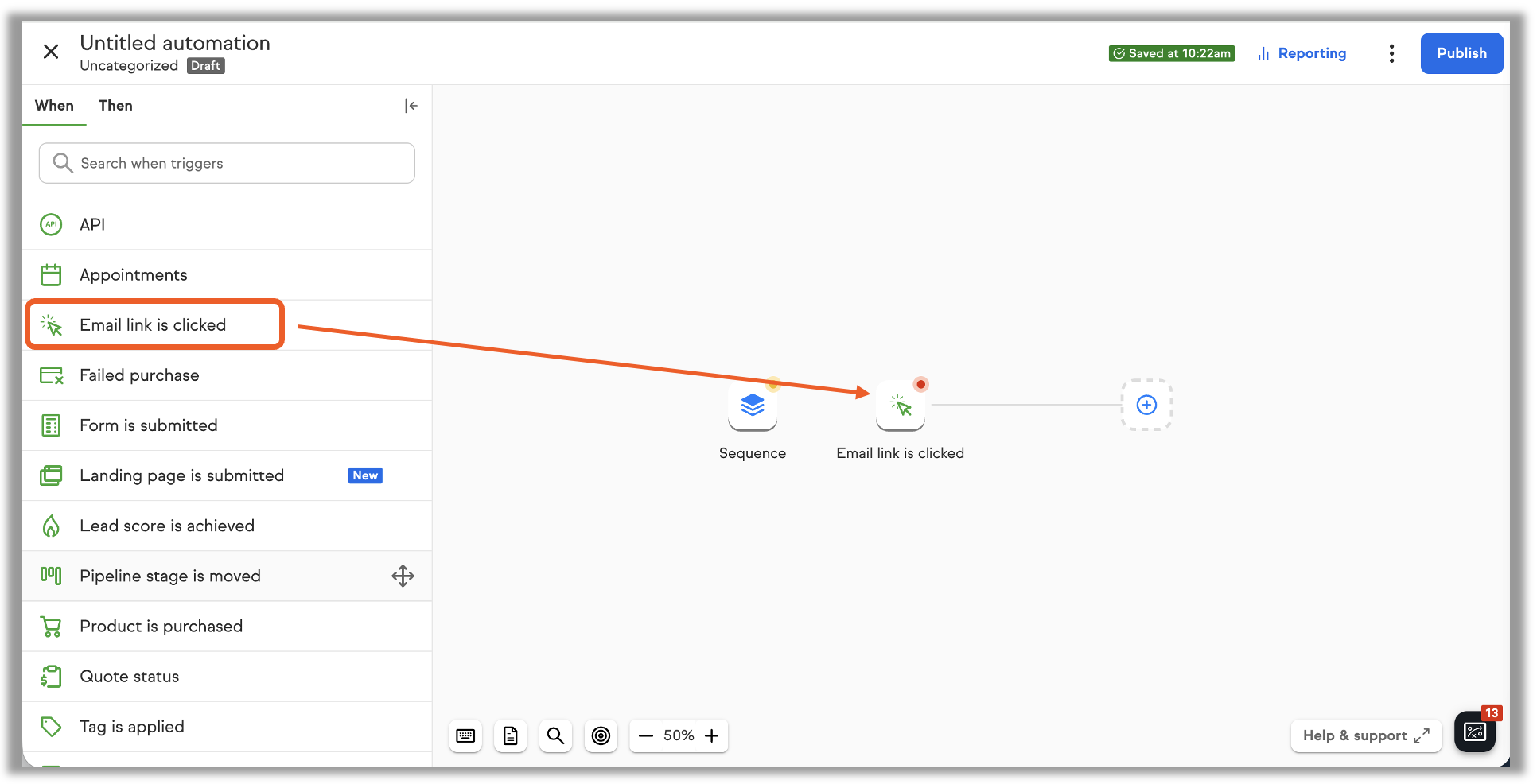Screen dimensions: 1537x784
Task: Select Failed purchase trigger label
Action: point(139,375)
